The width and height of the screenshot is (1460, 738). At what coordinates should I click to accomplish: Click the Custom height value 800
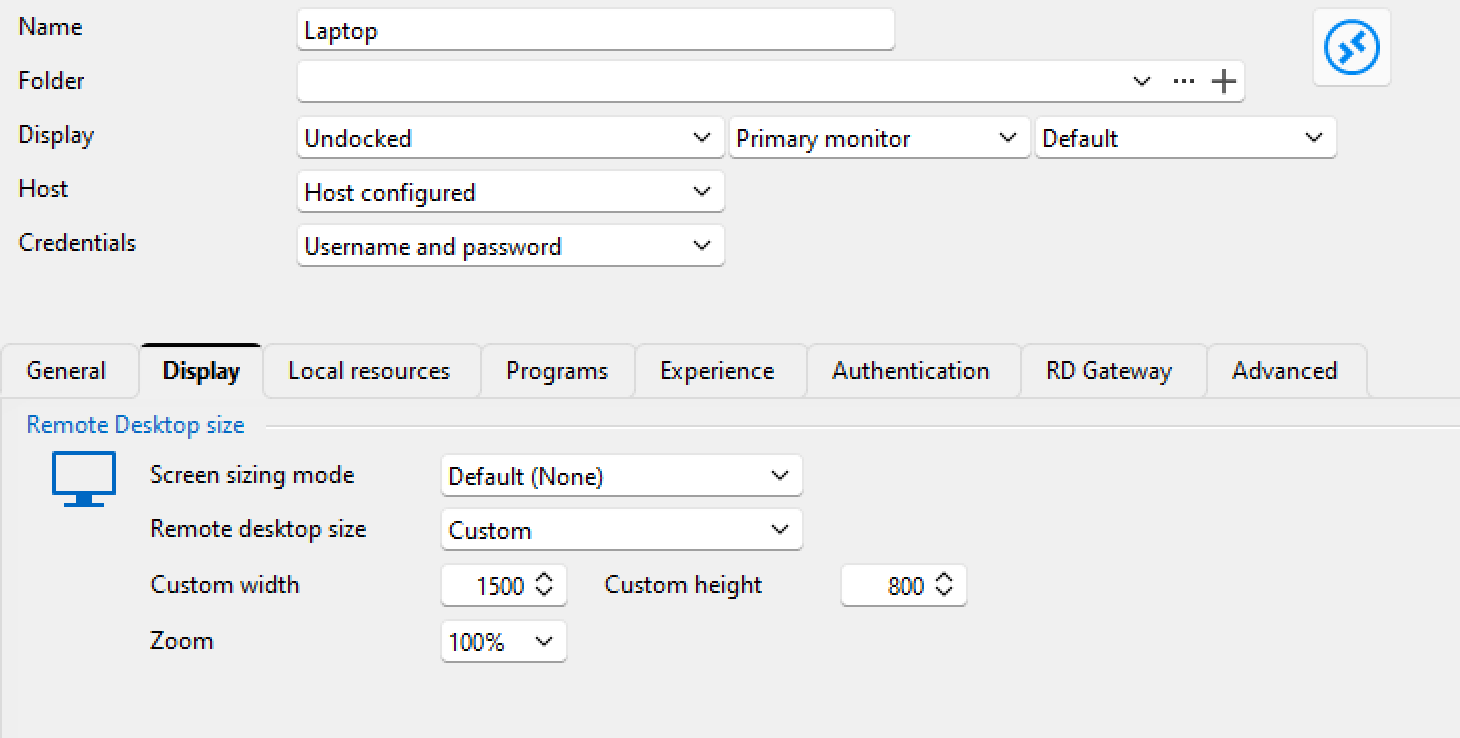906,586
